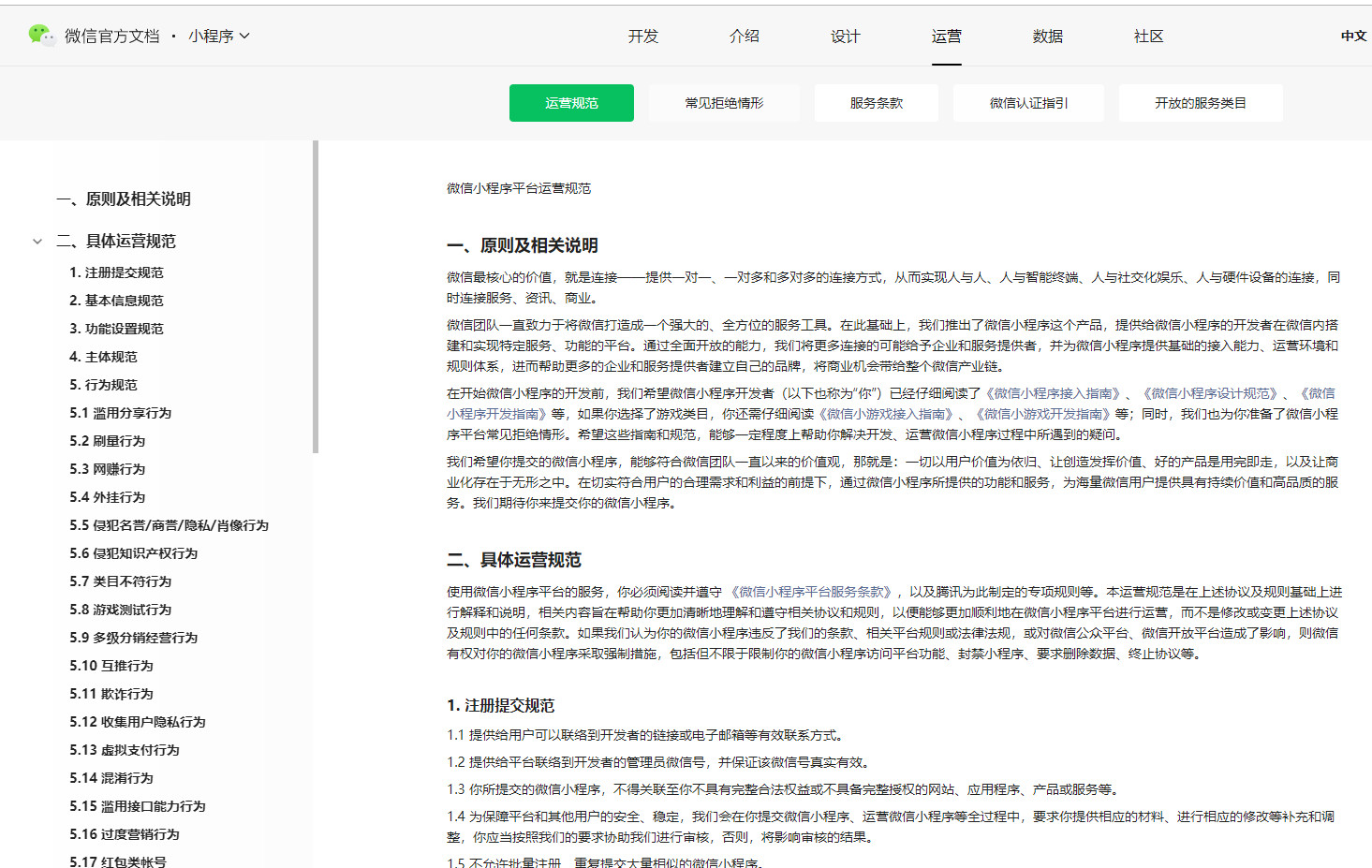This screenshot has width=1372, height=868.
Task: Open 1. 注册提交规范 in sidebar
Action: click(116, 272)
